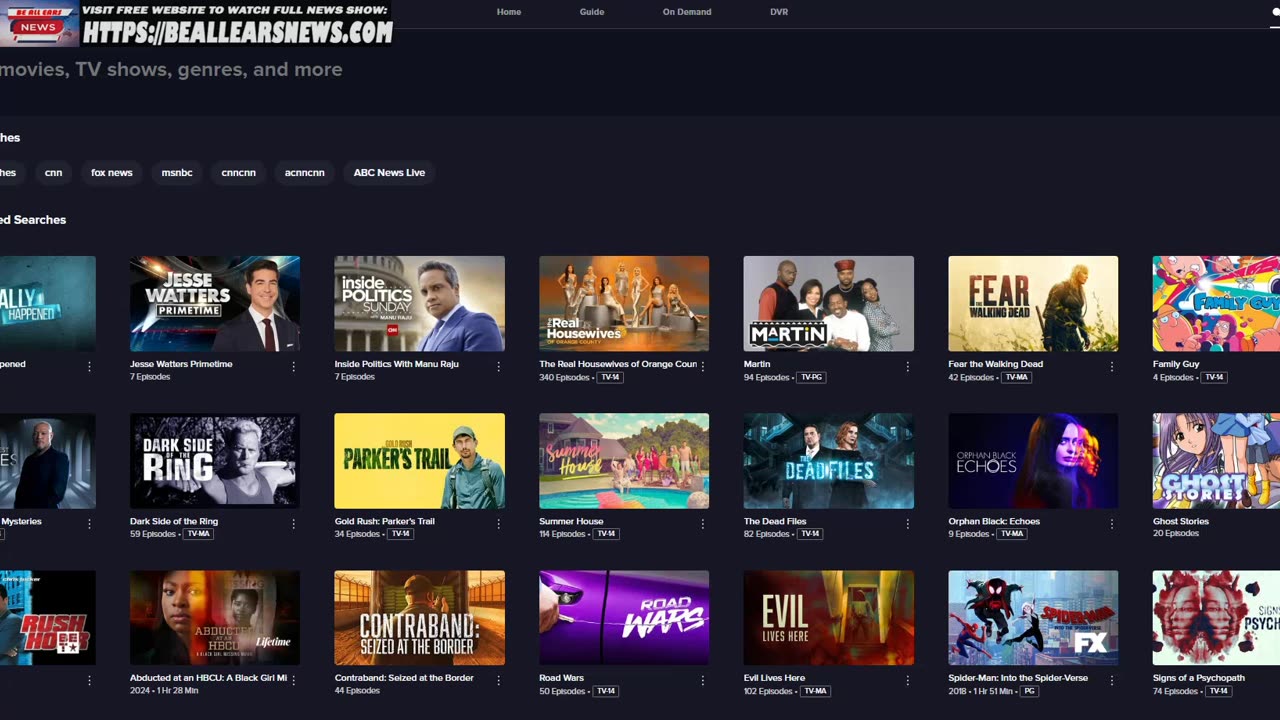Open more options for Martin
1280x720 pixels.
907,366
